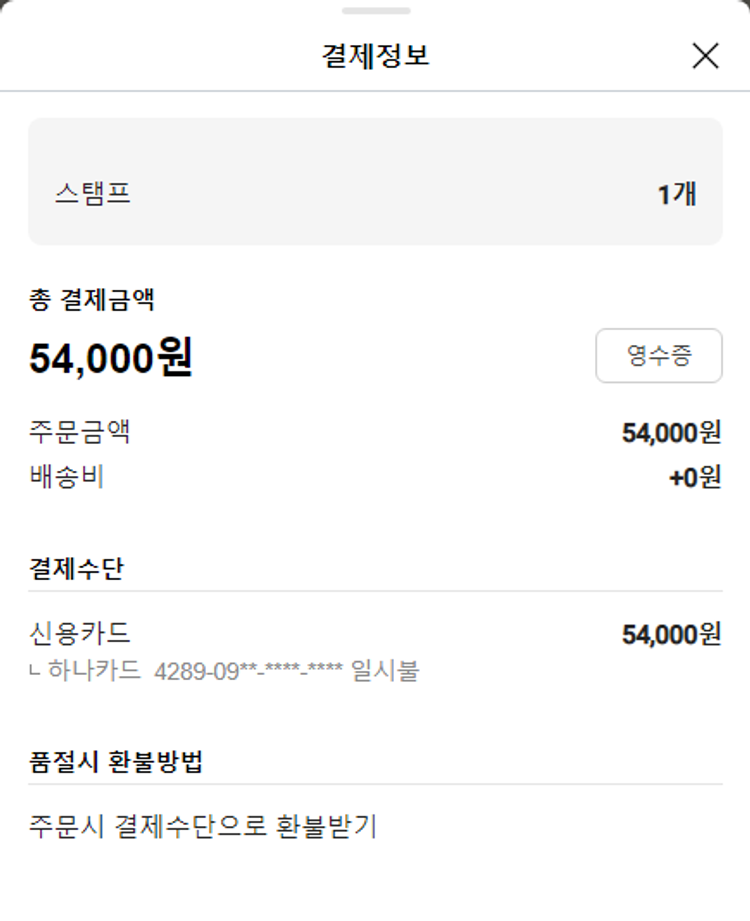Viewport: 750px width, 921px height.
Task: Click the 신용카드 payment method label
Action: 80,633
